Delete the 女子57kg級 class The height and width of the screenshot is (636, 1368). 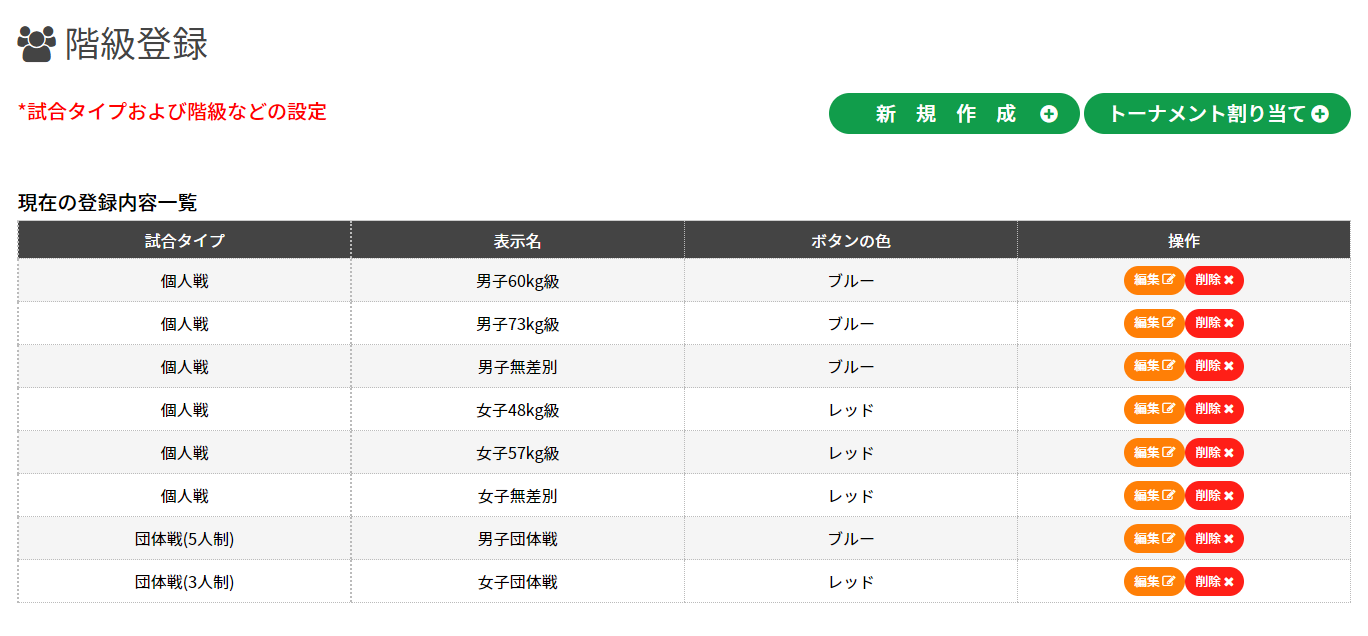point(1214,453)
